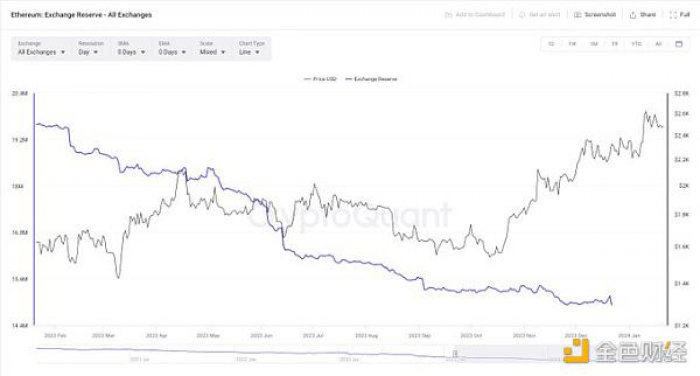The width and height of the screenshot is (700, 376).
Task: Select the 1W time range
Action: coord(572,44)
